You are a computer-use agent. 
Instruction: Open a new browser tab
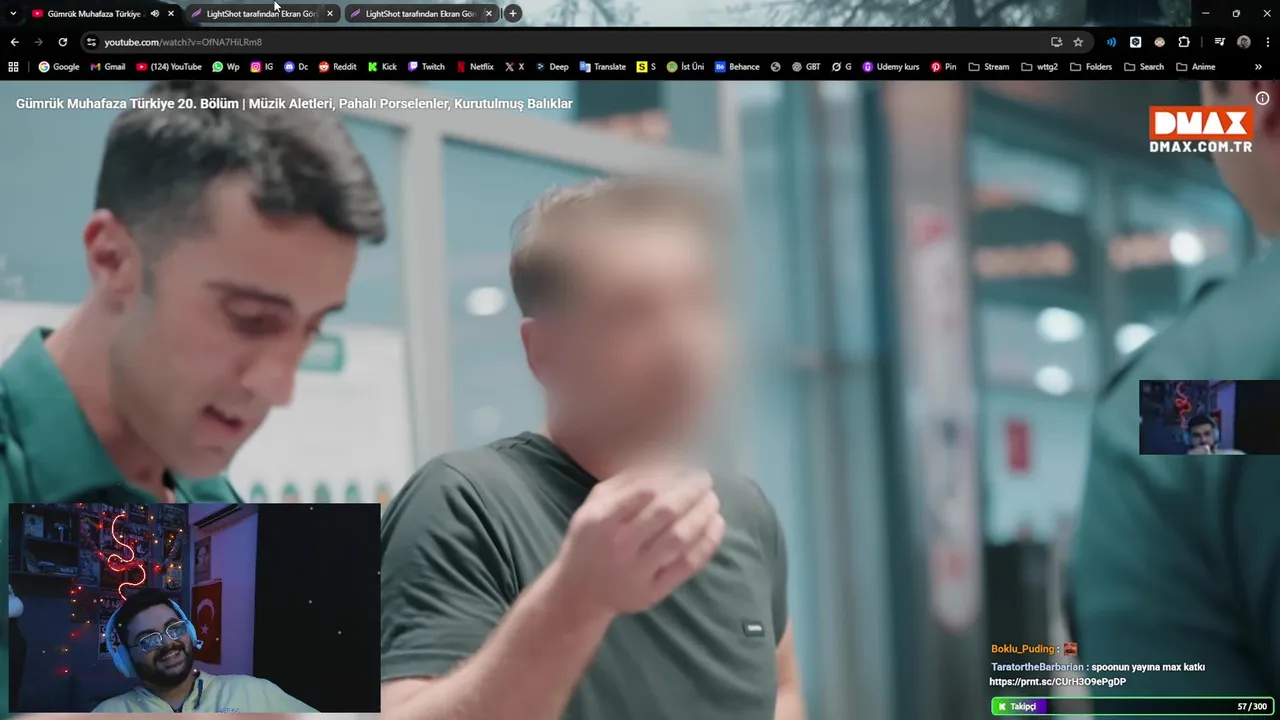point(512,13)
